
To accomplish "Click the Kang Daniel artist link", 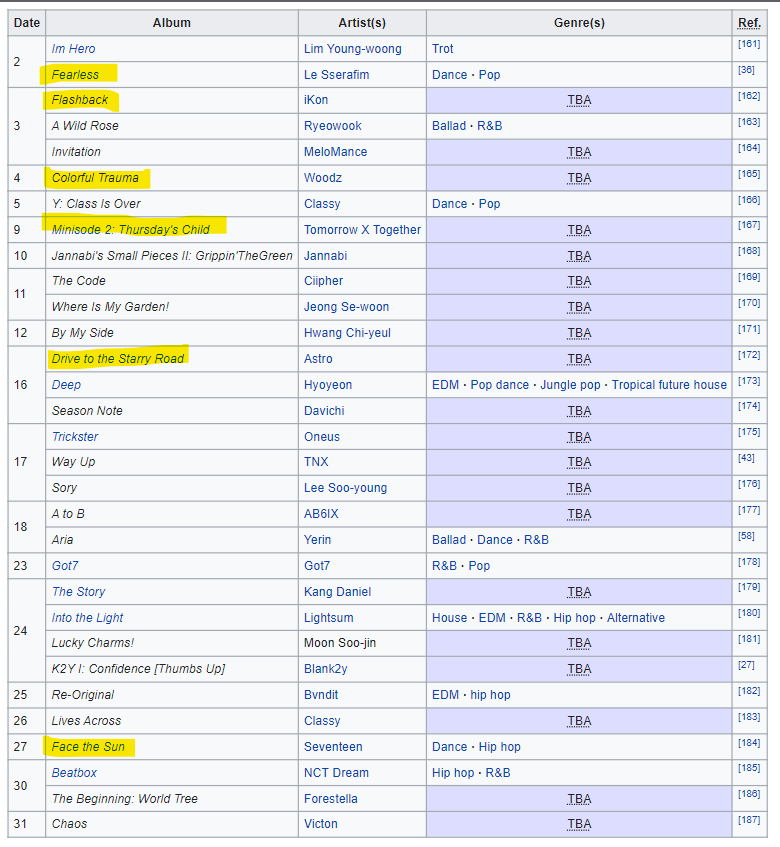I will tap(338, 591).
